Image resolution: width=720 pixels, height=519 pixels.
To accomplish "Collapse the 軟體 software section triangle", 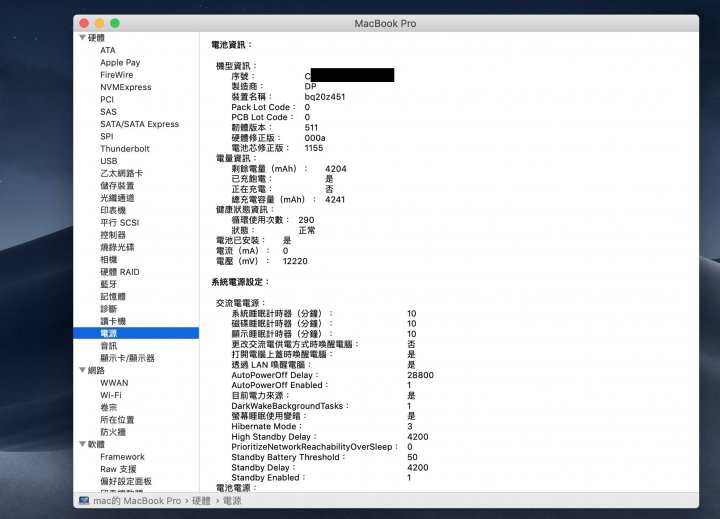I will pyautogui.click(x=83, y=444).
